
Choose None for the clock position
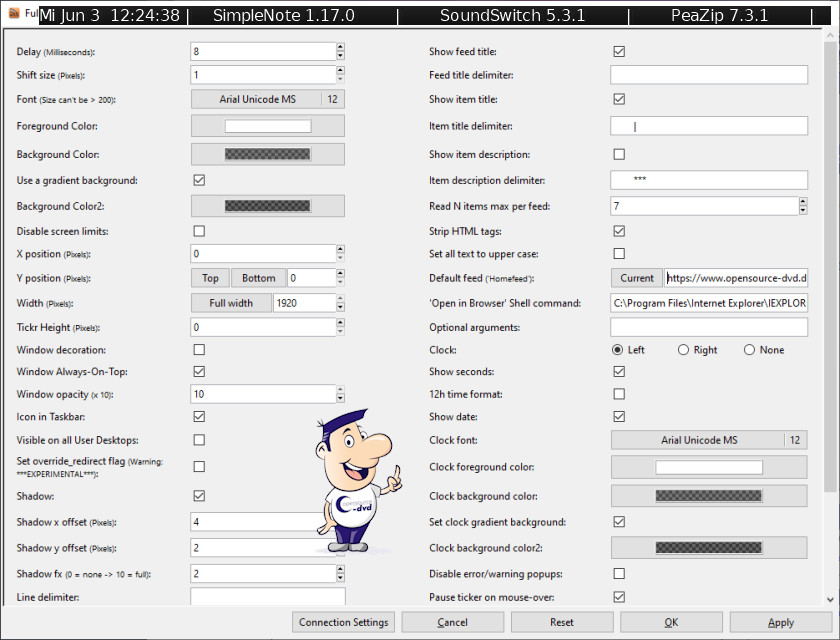click(x=750, y=350)
